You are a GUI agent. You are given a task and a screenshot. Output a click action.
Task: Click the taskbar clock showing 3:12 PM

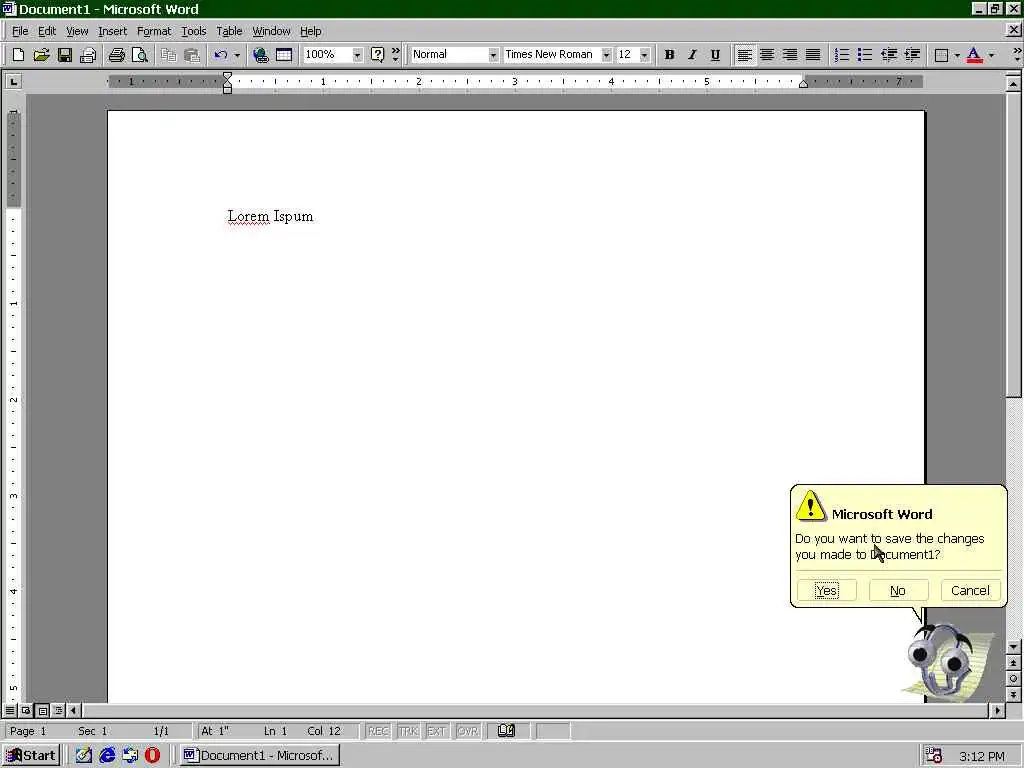(982, 756)
